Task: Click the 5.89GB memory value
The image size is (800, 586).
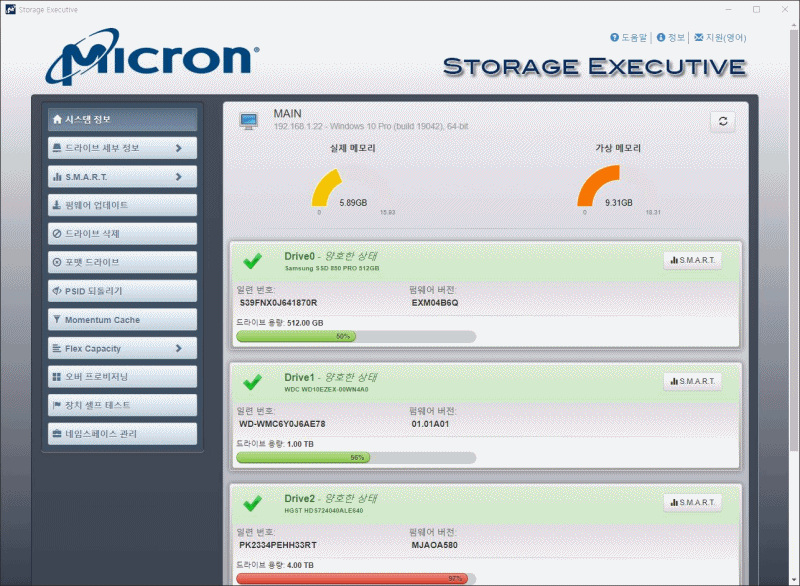Action: [353, 202]
